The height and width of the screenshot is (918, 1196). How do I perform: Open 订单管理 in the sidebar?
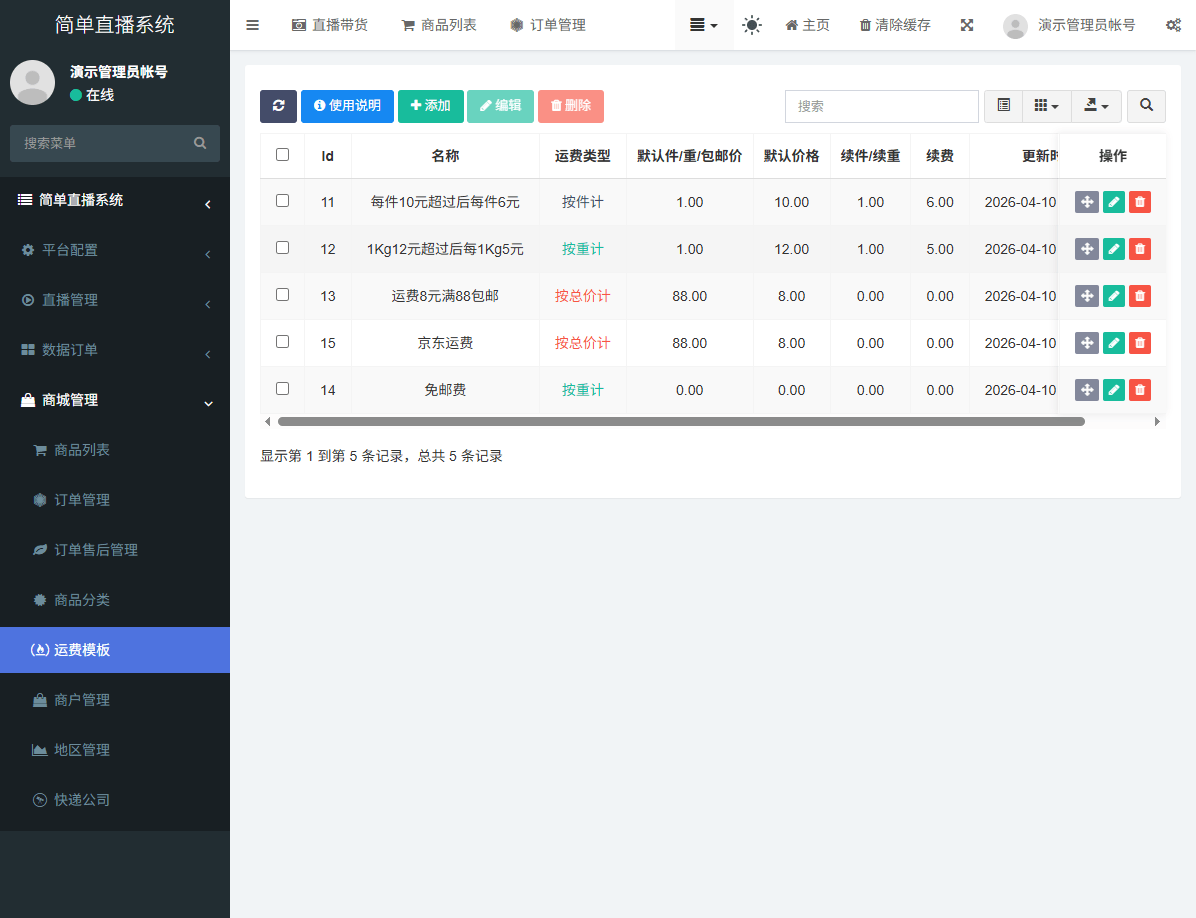pos(114,500)
